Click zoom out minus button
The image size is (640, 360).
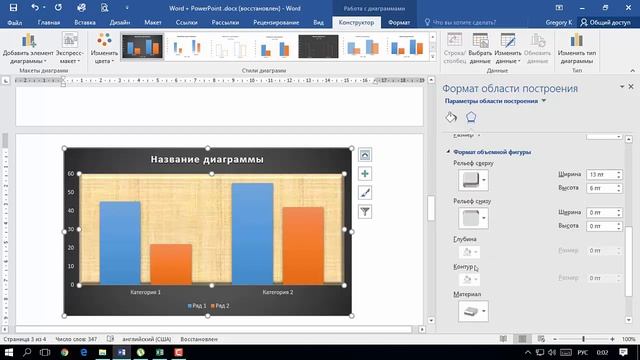click(555, 339)
